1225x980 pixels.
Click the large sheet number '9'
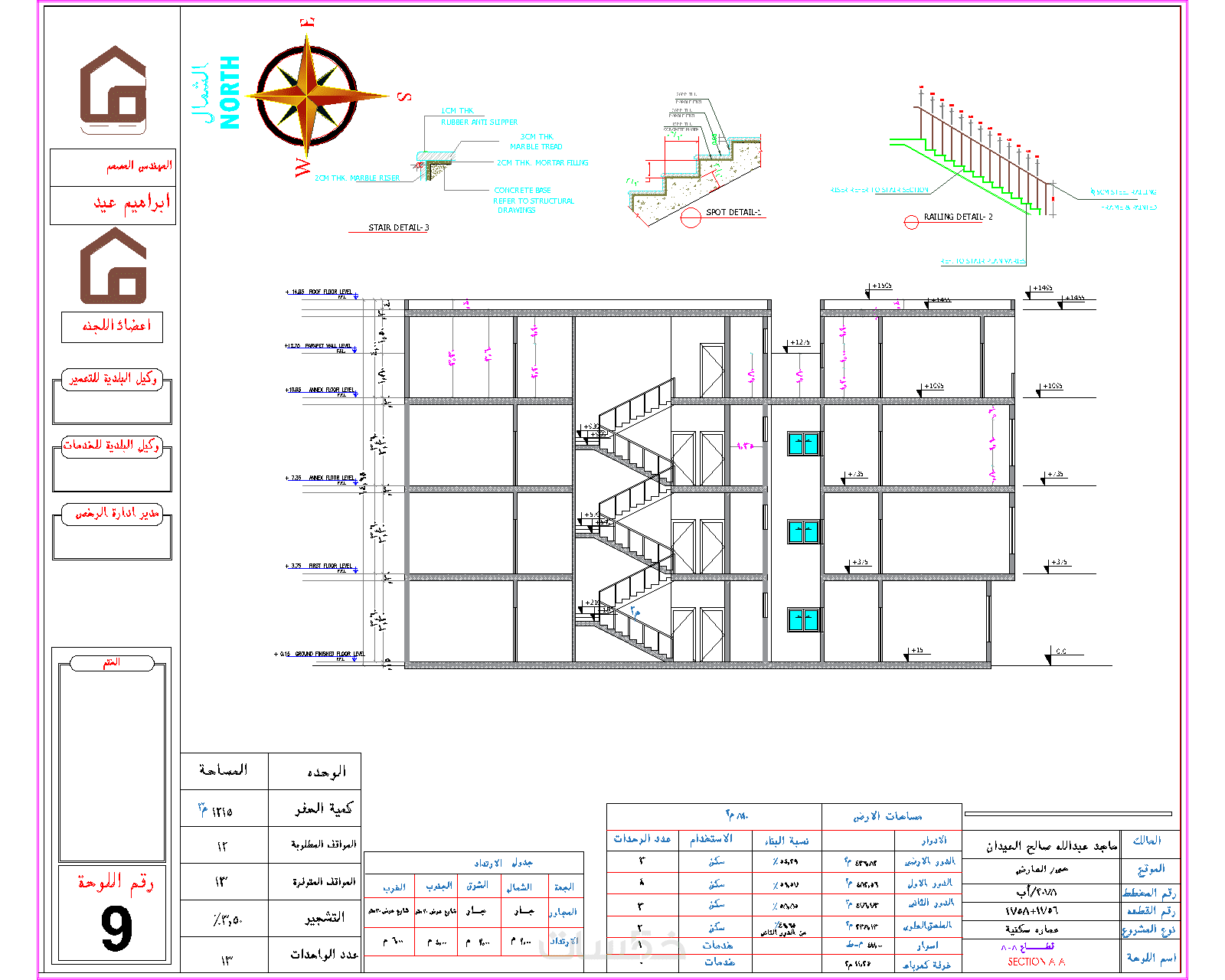(116, 929)
